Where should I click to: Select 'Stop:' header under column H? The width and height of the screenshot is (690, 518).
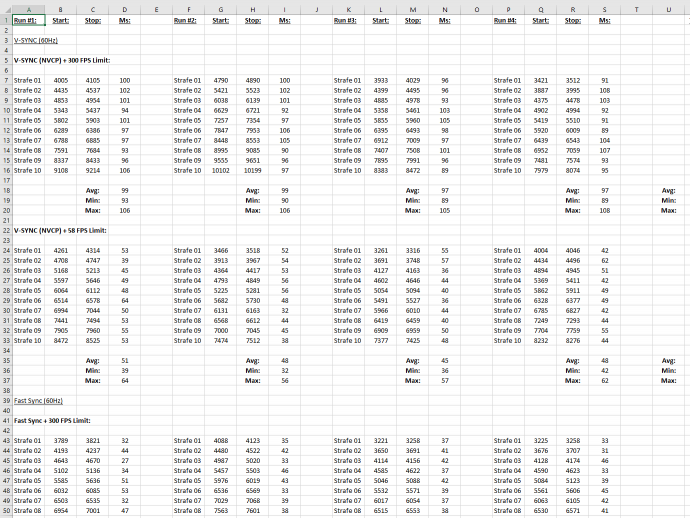point(253,20)
